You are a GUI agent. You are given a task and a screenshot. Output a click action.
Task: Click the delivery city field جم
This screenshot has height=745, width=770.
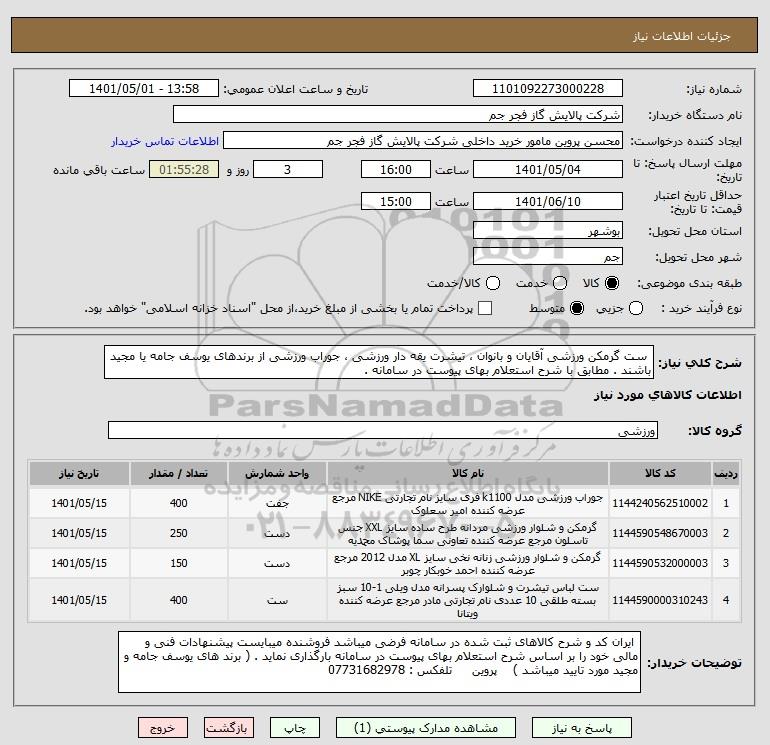548,257
